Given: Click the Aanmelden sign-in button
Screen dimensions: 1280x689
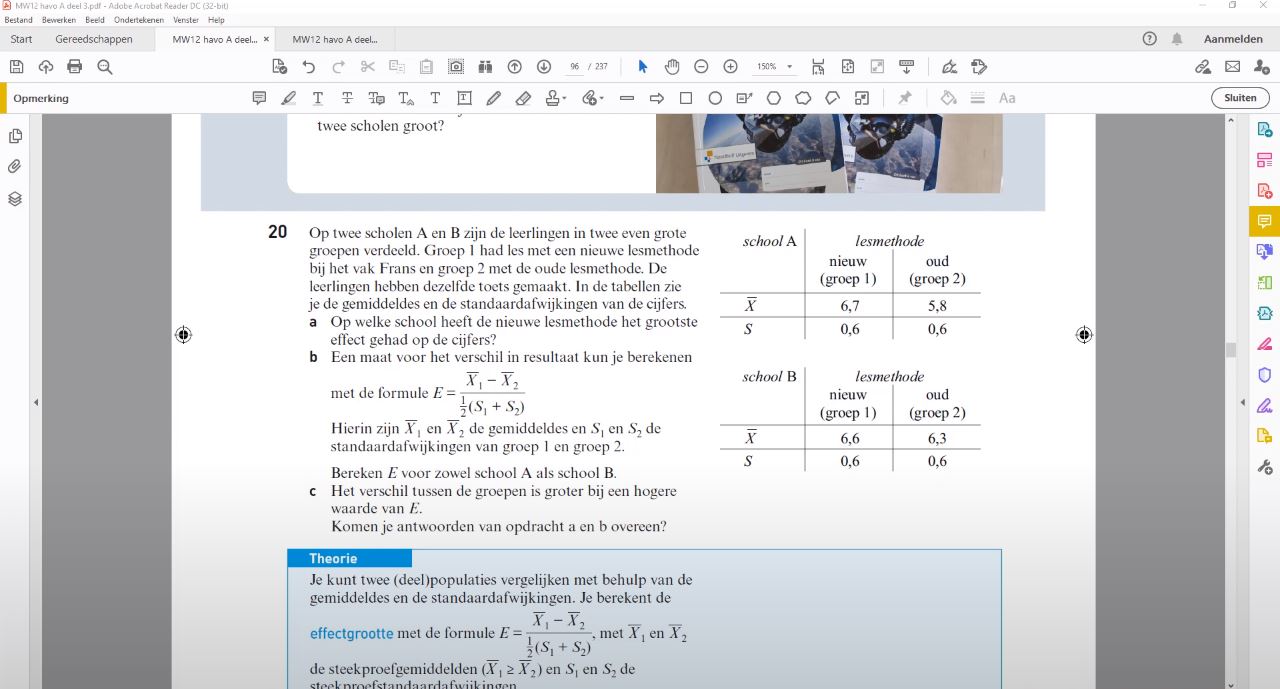Looking at the screenshot, I should [x=1233, y=39].
